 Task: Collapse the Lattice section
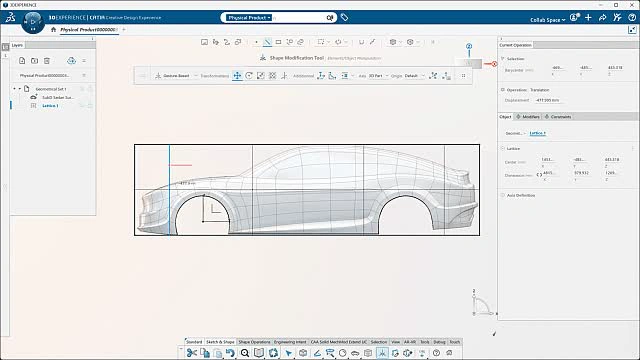pos(503,149)
